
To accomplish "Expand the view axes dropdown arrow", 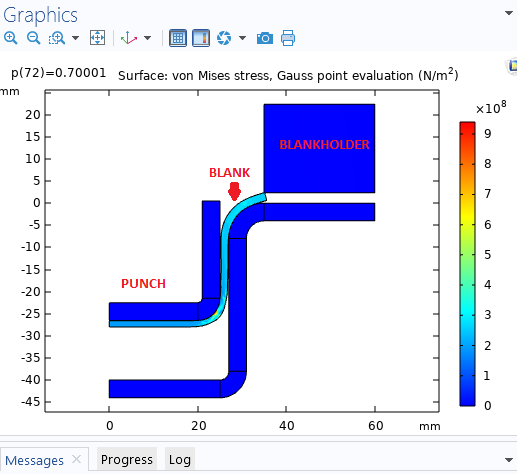I will (x=147, y=38).
